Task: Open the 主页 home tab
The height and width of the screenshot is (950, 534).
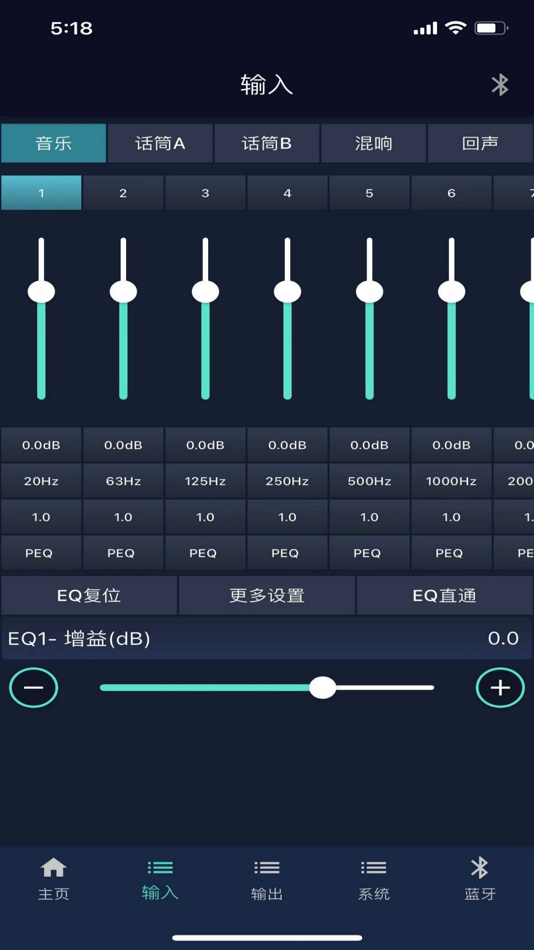Action: point(53,879)
